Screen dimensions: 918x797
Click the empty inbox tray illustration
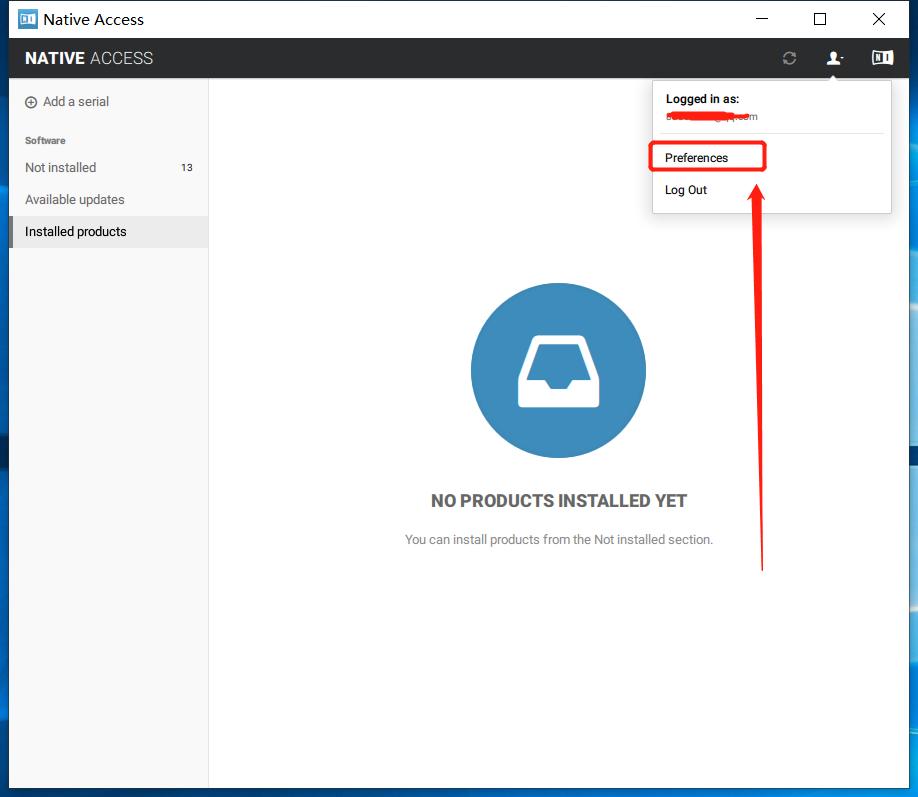[x=558, y=371]
